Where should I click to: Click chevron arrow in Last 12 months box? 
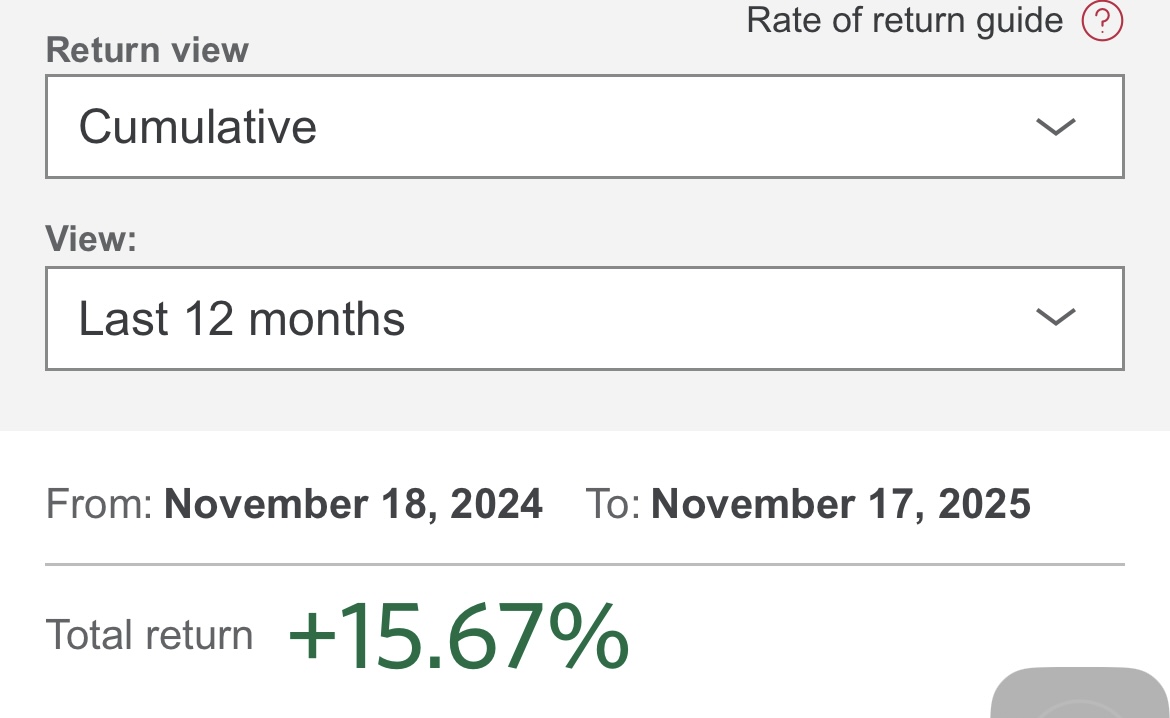(1055, 318)
